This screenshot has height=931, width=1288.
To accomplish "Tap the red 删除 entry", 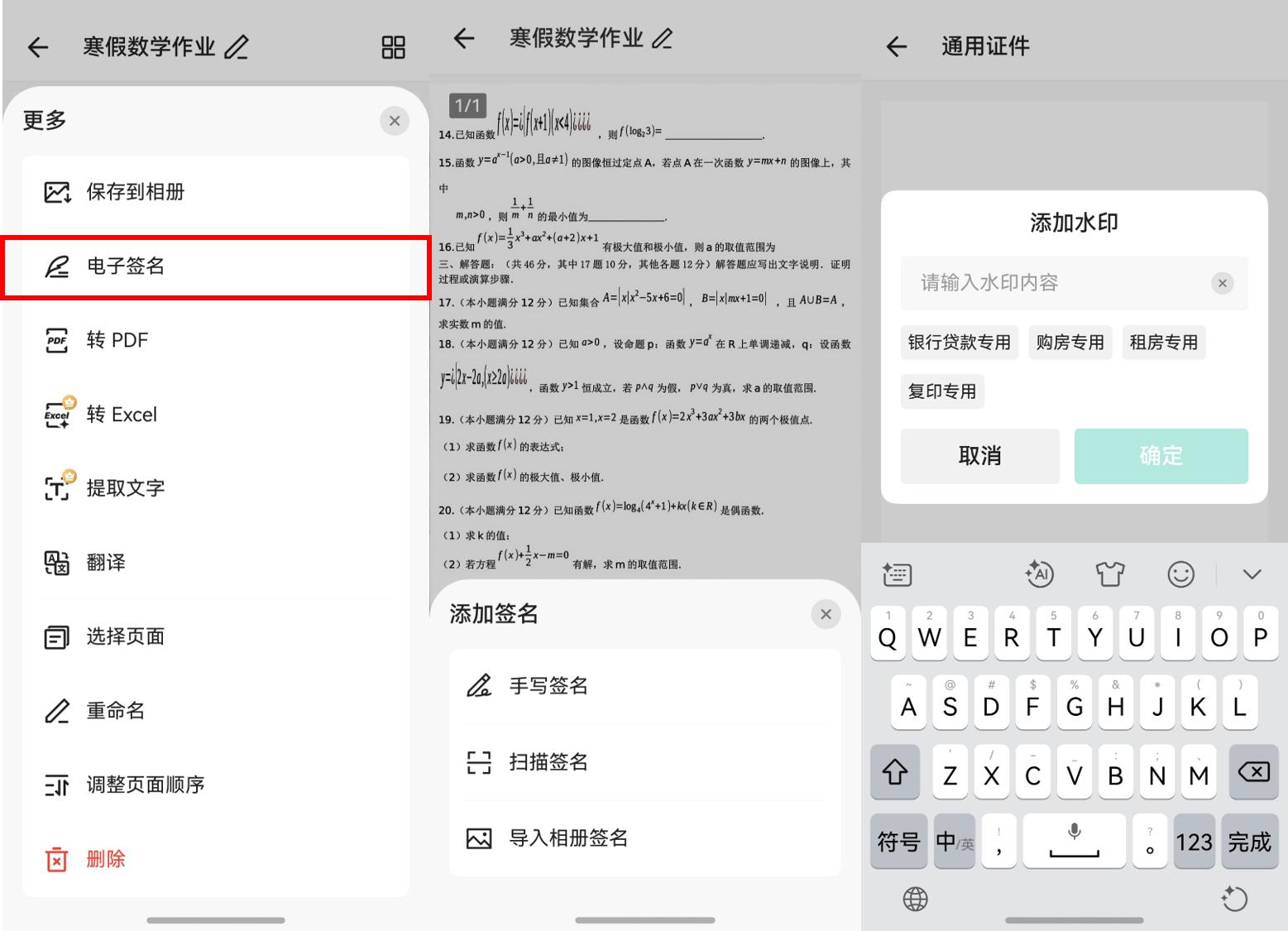I will 215,859.
